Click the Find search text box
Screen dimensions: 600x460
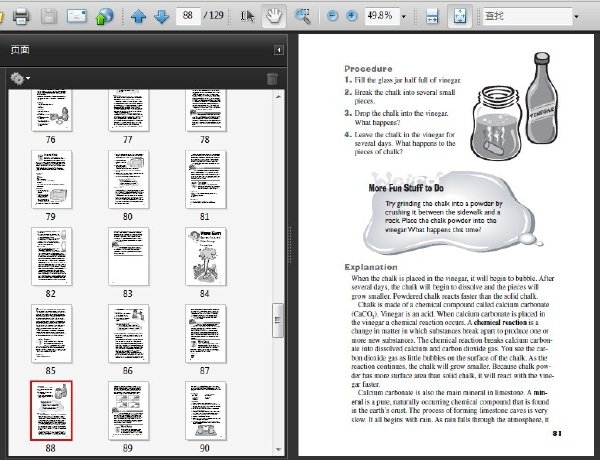(527, 16)
